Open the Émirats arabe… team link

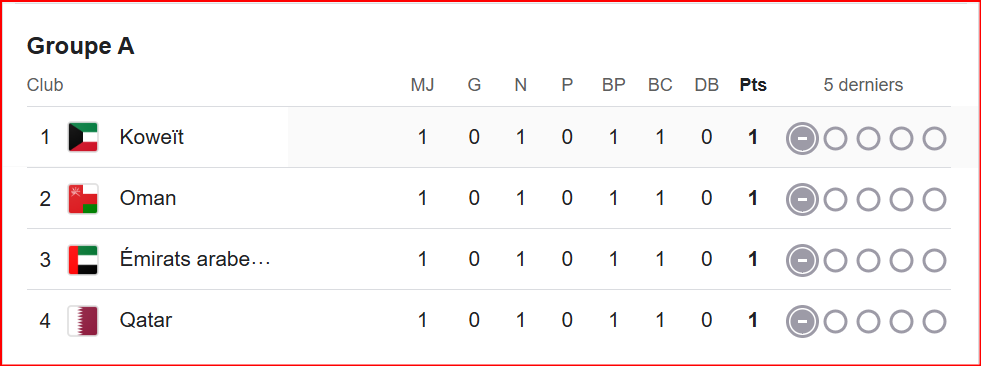[195, 259]
